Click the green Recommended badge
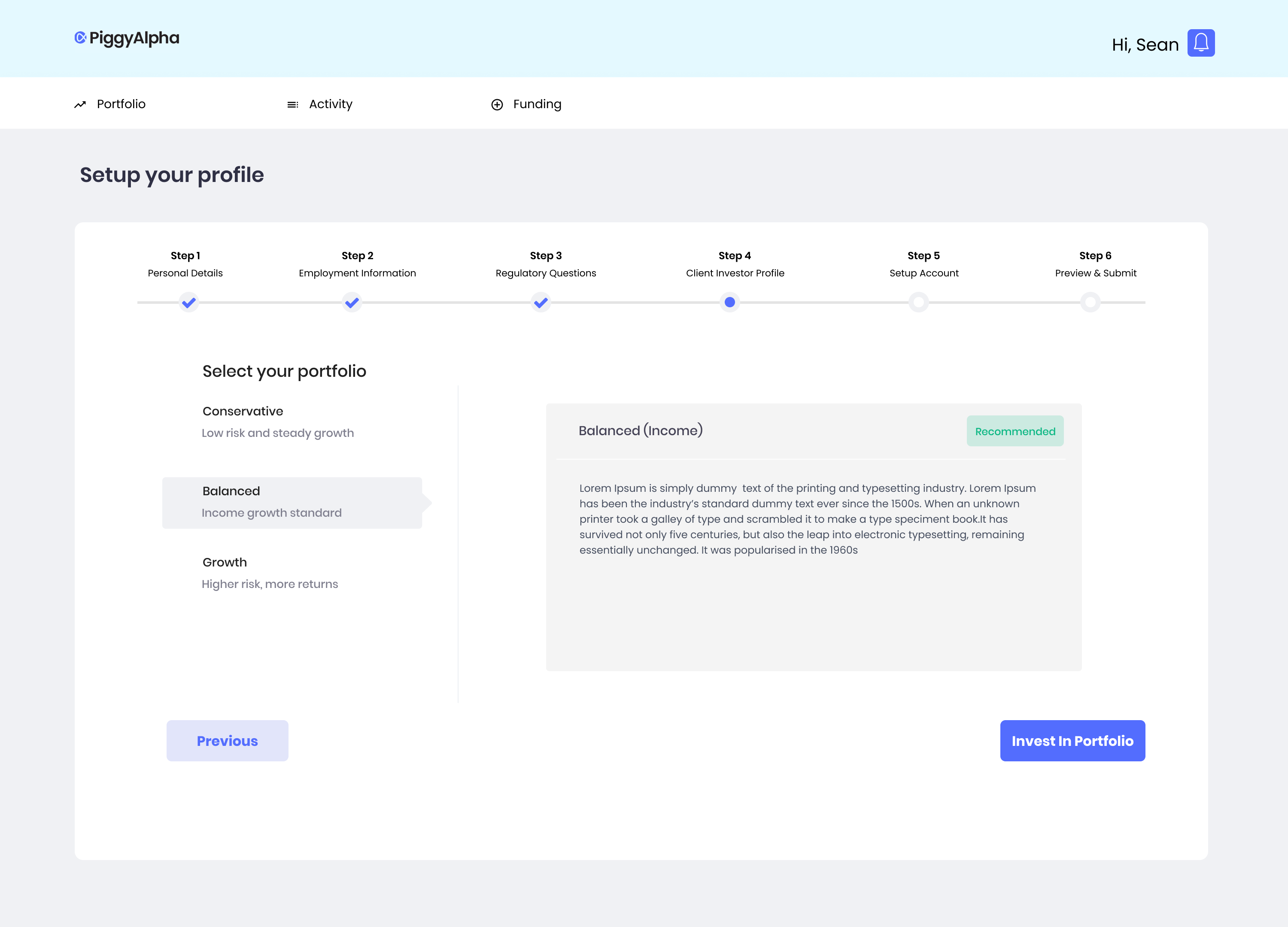Viewport: 1288px width, 927px height. tap(1015, 431)
